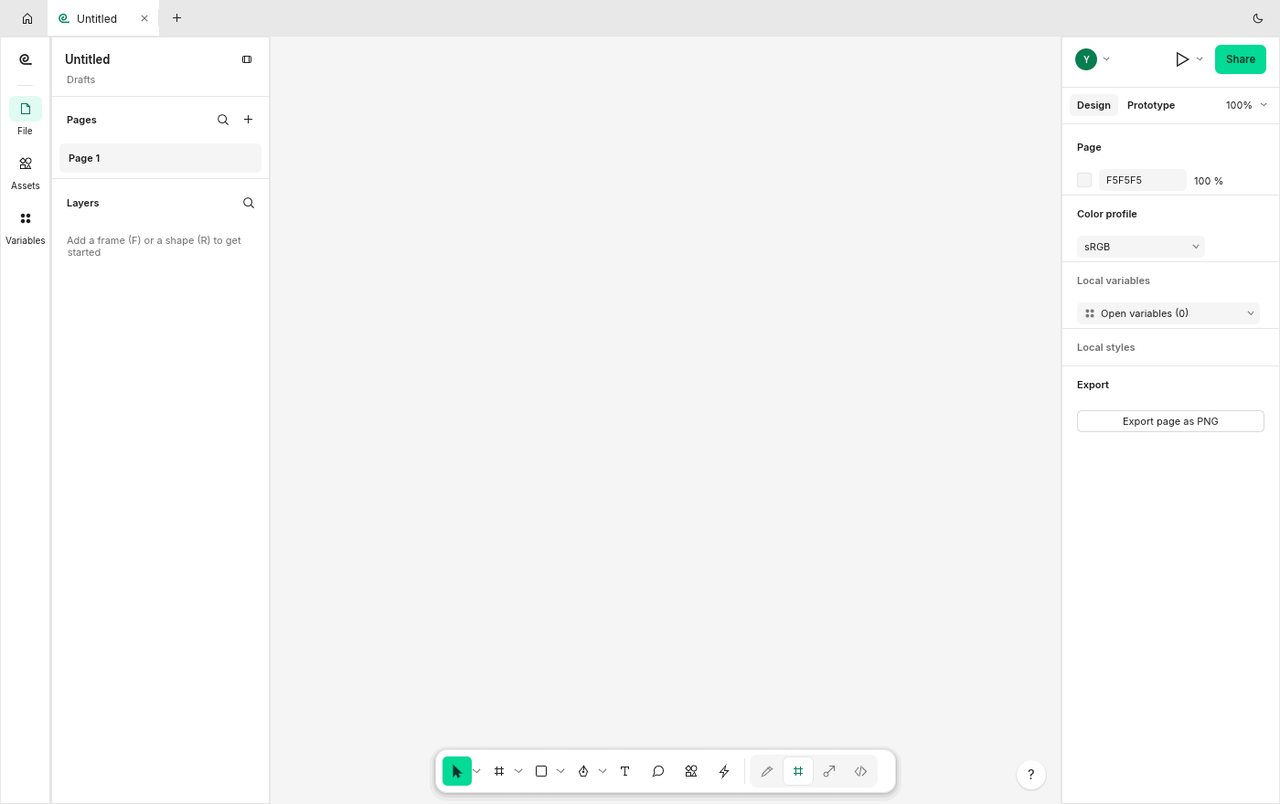Open a new tab with plus icon
The image size is (1280, 804).
[x=177, y=18]
